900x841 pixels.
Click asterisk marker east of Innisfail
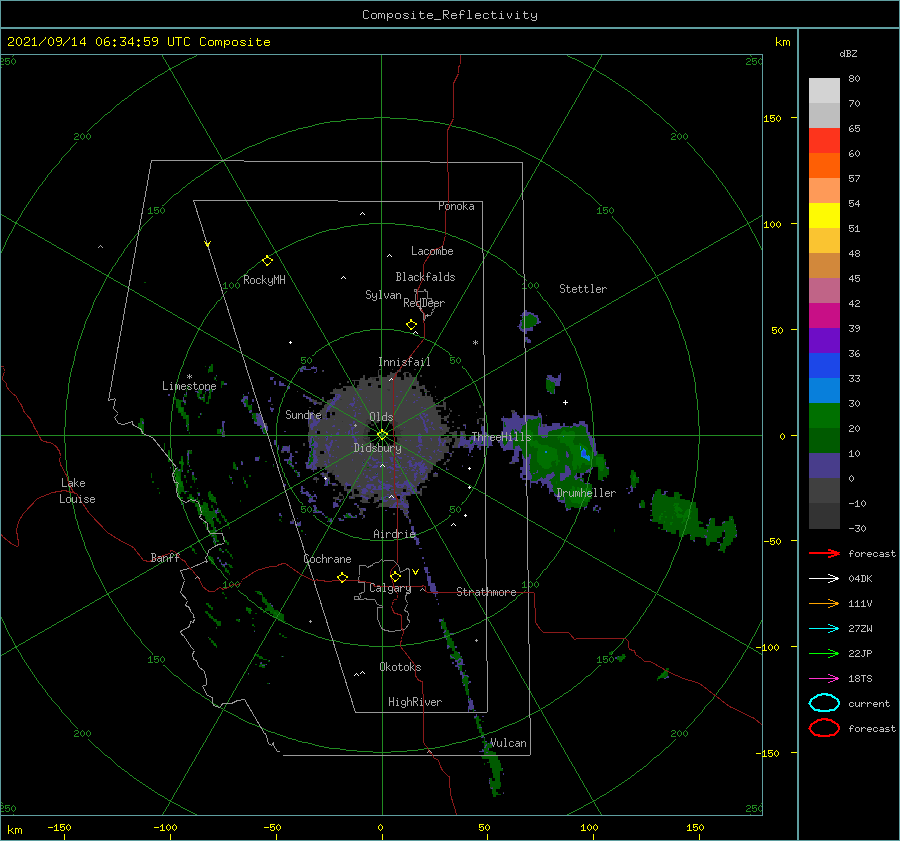(x=475, y=343)
